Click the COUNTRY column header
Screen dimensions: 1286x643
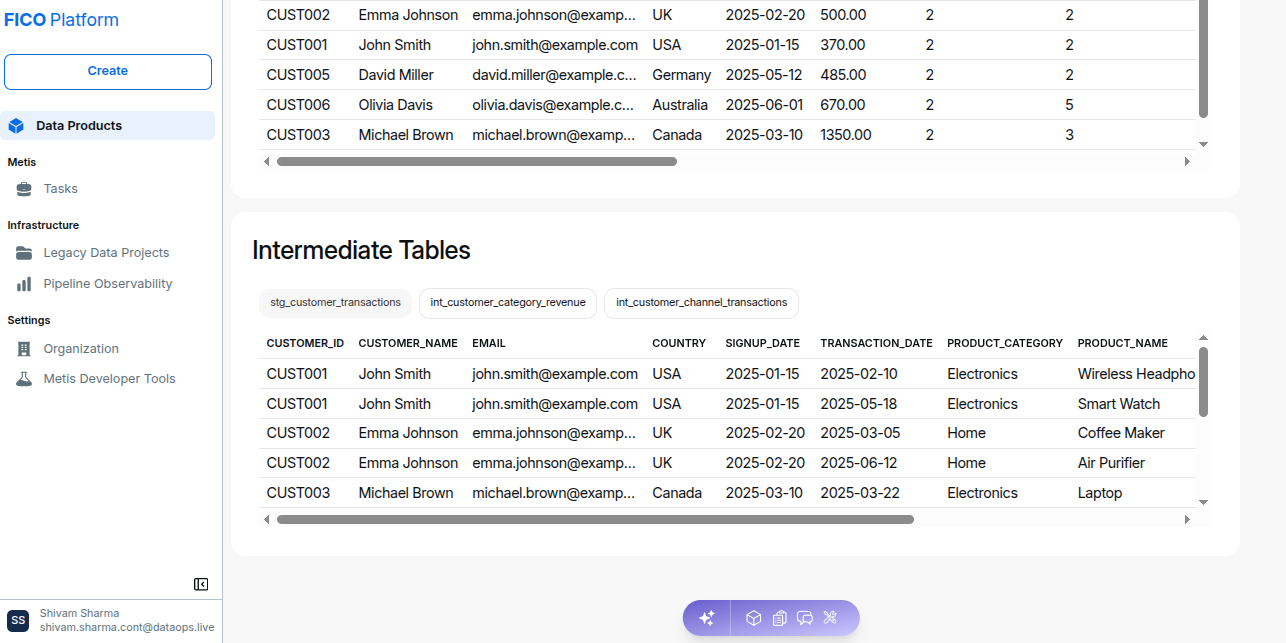[x=679, y=343]
